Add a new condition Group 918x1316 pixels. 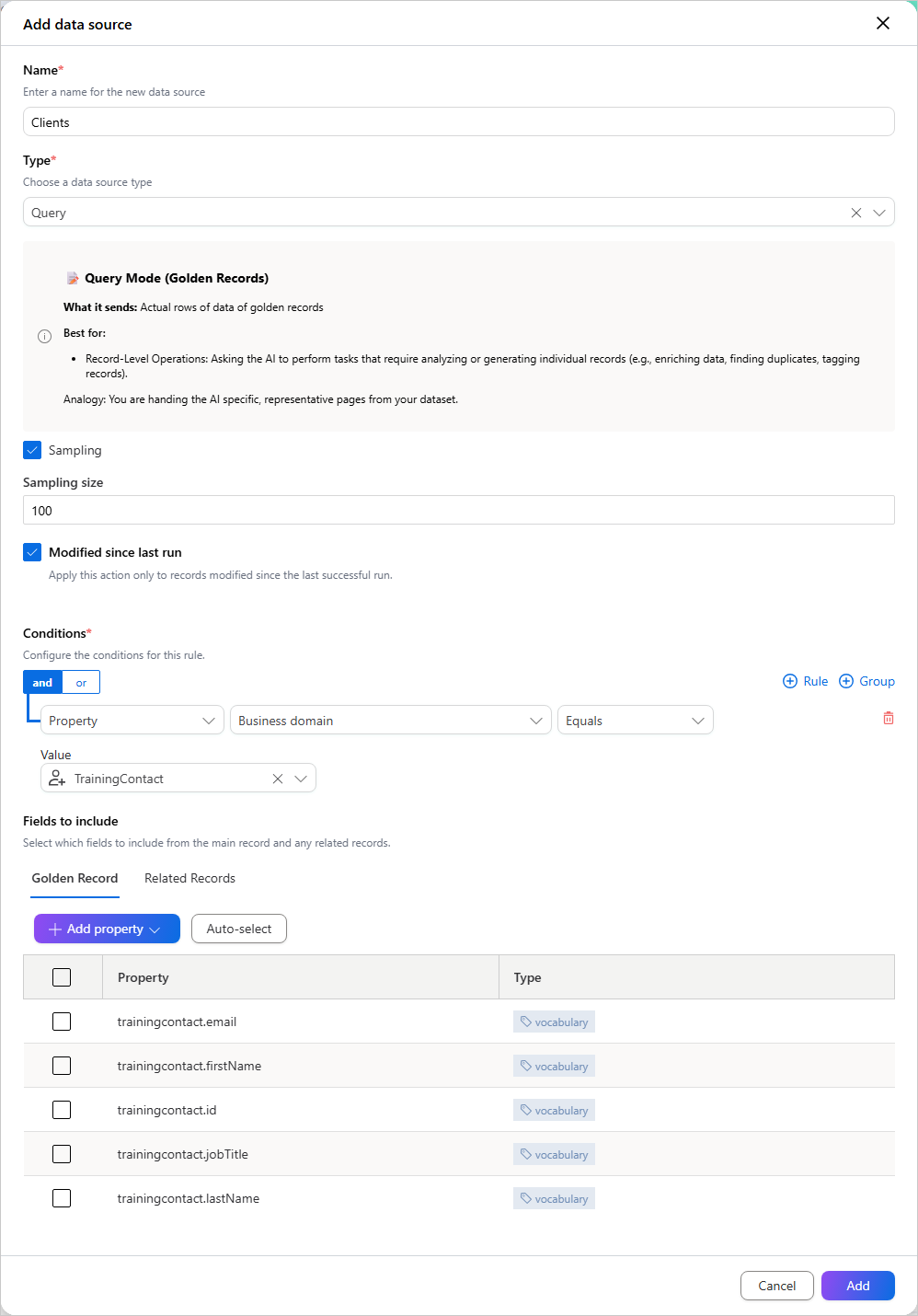pos(866,681)
